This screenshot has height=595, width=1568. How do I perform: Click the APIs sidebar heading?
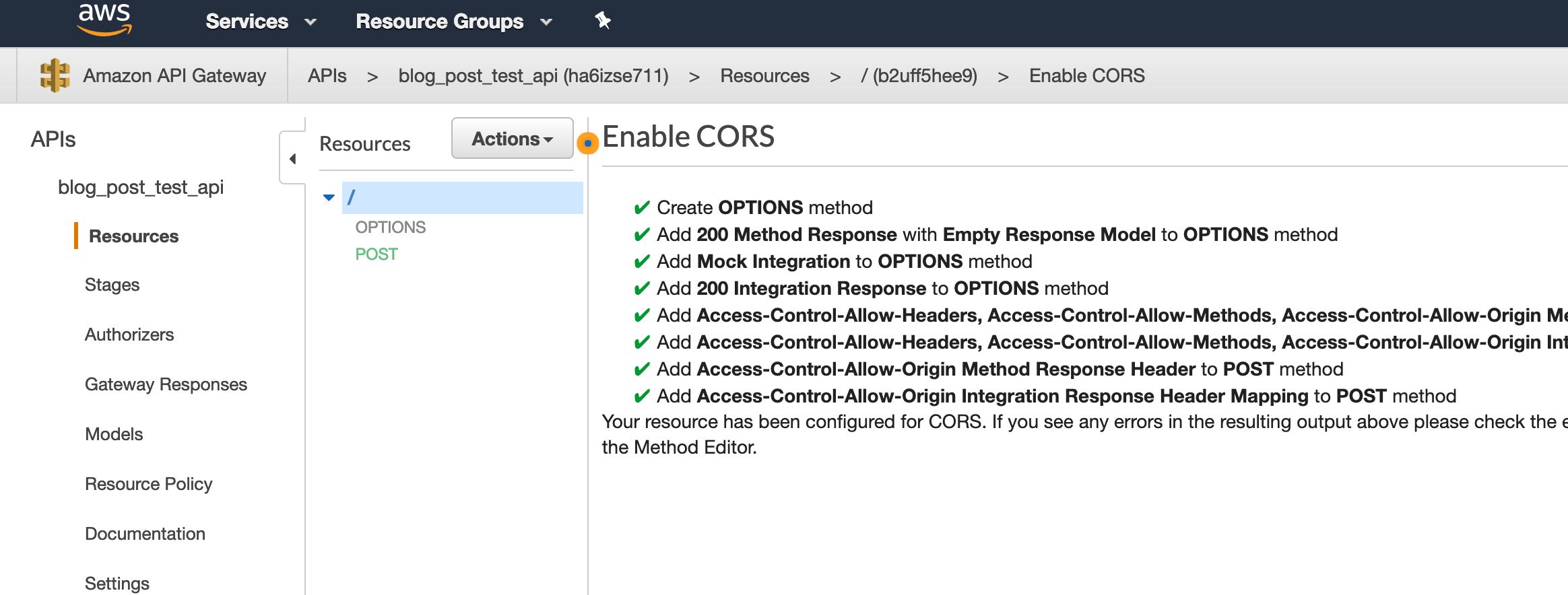click(53, 139)
